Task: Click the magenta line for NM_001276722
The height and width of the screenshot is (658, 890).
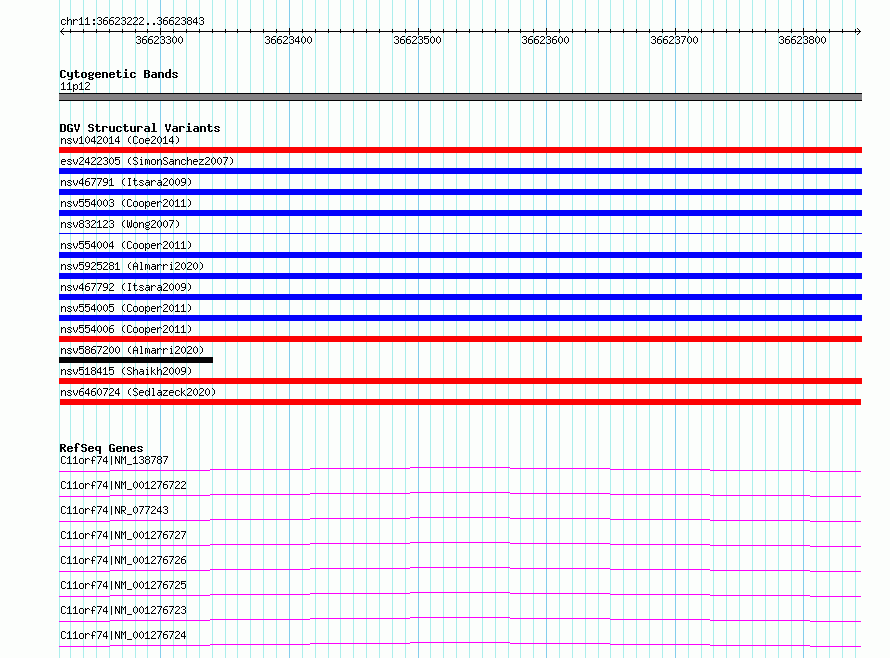Action: 460,494
